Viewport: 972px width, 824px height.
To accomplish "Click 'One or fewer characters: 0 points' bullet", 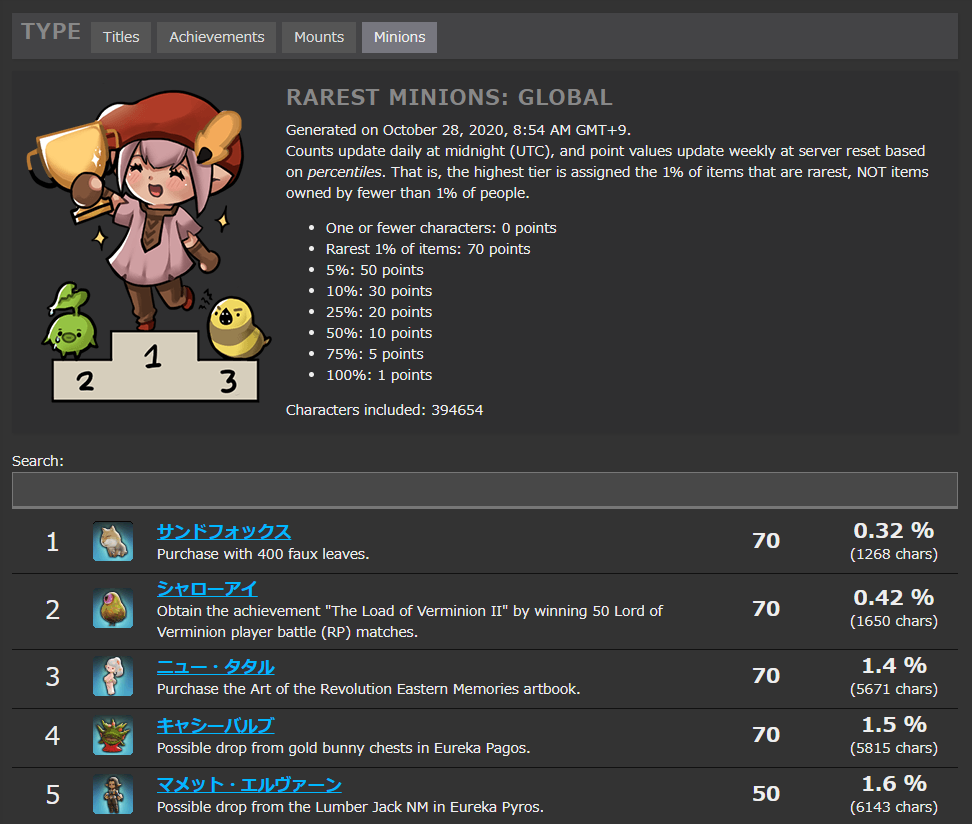I will click(x=441, y=228).
